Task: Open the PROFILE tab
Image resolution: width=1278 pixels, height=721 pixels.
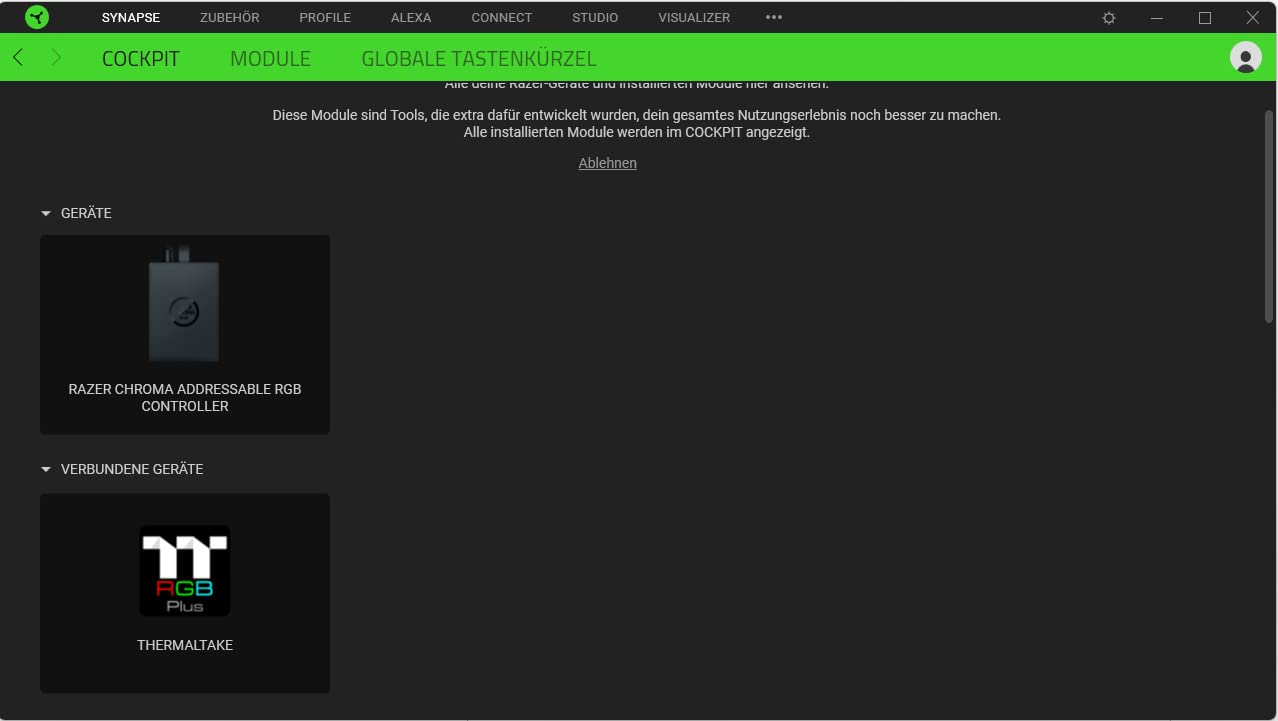Action: click(325, 18)
